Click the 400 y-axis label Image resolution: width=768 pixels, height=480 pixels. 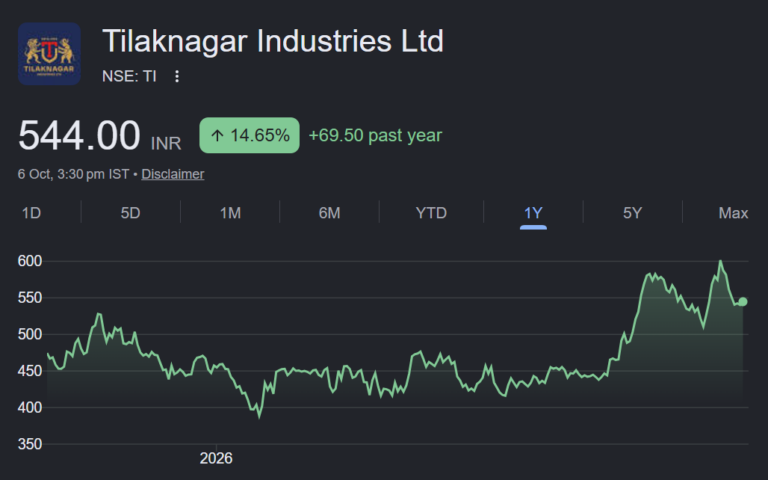30,408
